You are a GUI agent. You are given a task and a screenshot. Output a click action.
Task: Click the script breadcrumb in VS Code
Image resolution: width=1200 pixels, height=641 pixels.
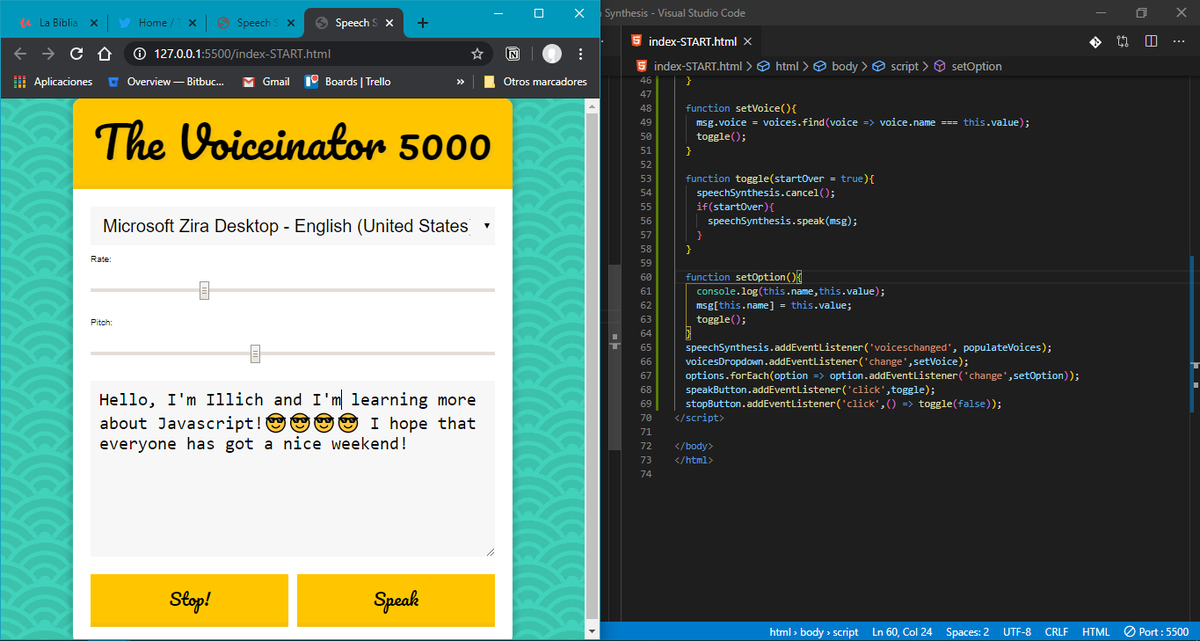(896, 66)
